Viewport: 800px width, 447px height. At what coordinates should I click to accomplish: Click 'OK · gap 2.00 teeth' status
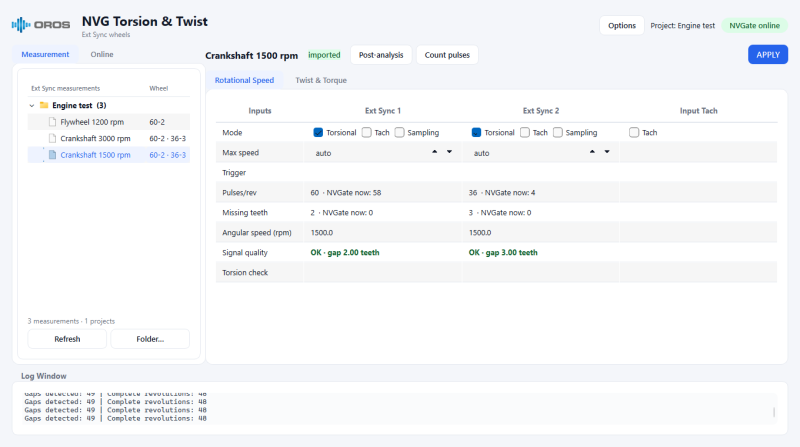click(344, 252)
